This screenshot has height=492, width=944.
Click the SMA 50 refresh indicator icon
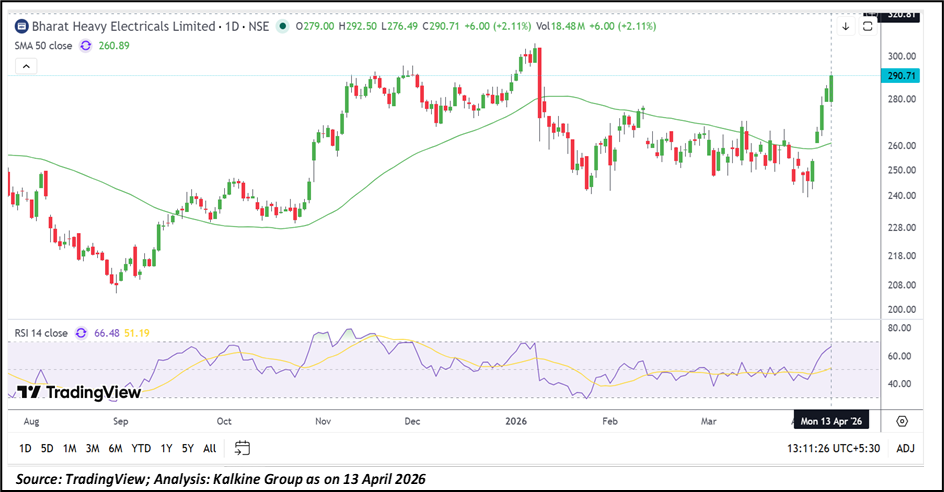85,45
